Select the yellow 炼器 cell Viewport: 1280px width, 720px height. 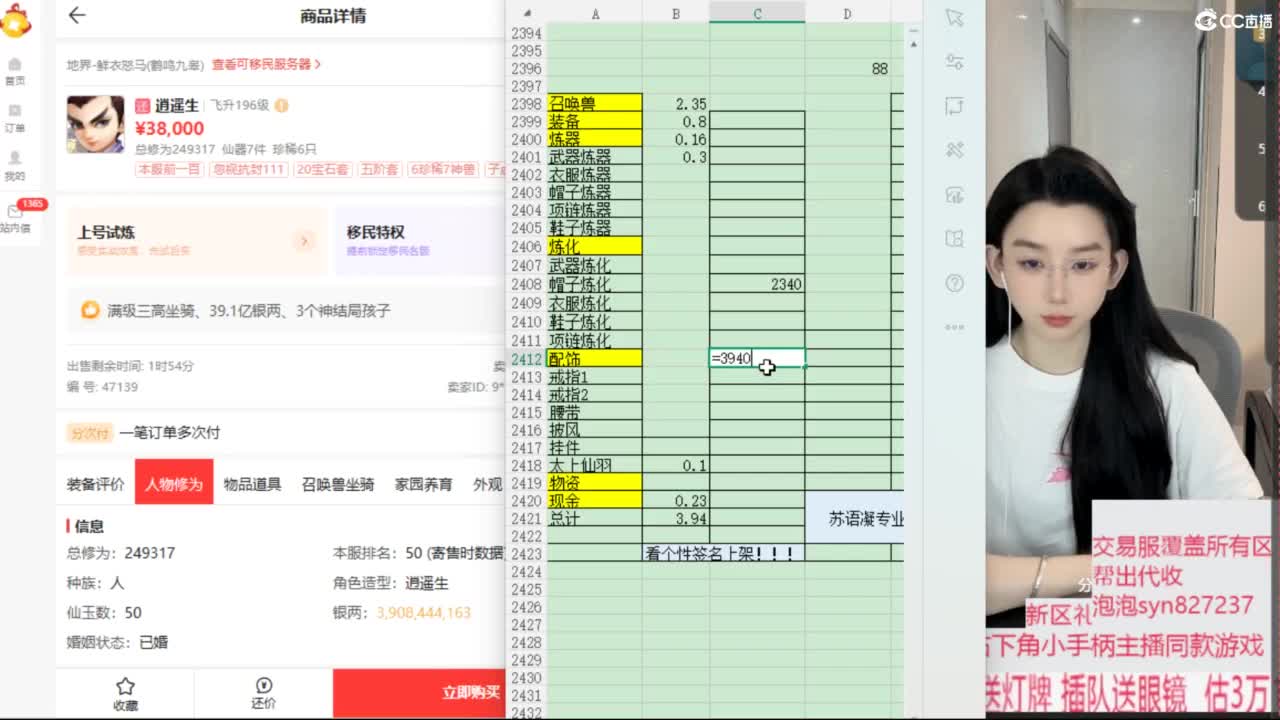(595, 139)
